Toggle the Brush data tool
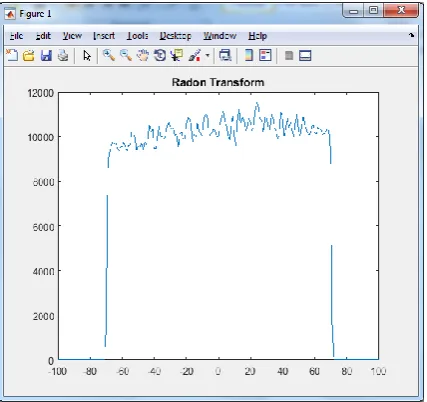The image size is (427, 402). (195, 55)
